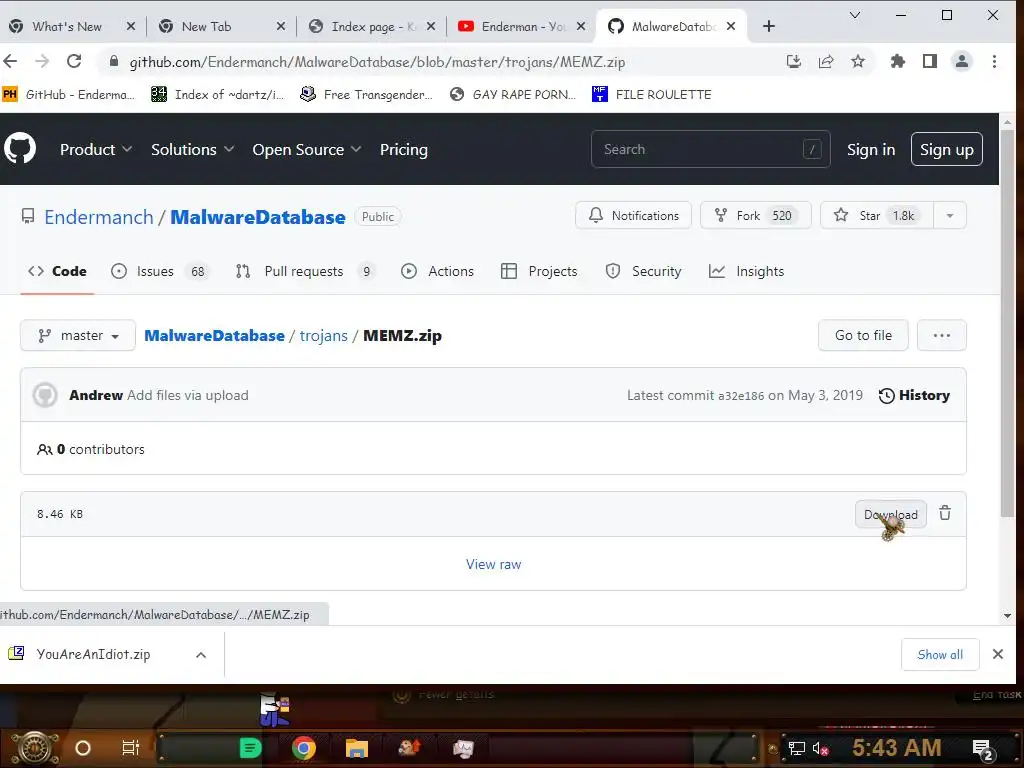Open the Pricing page link
1024x768 pixels.
tap(404, 150)
